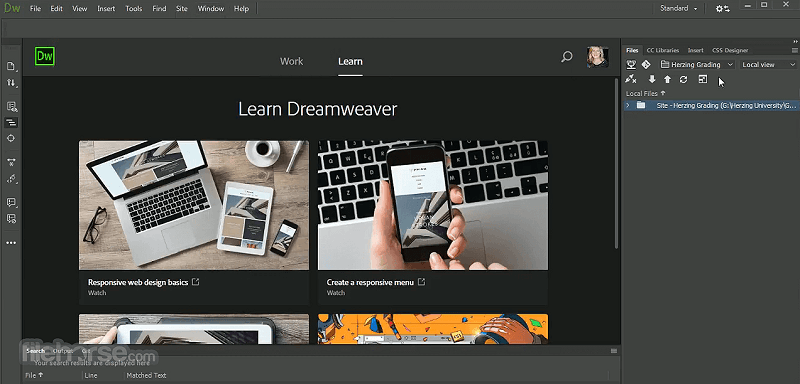Click Inspect crosshair icon in toolbar
The height and width of the screenshot is (384, 800).
pyautogui.click(x=11, y=138)
